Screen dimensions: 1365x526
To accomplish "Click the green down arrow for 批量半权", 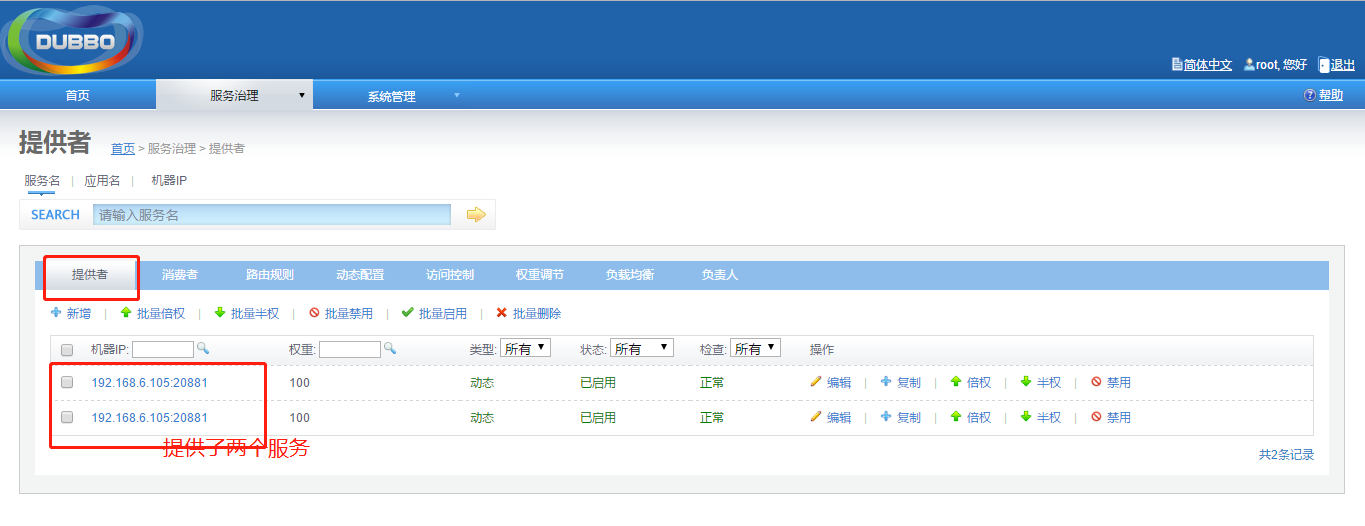I will [220, 313].
